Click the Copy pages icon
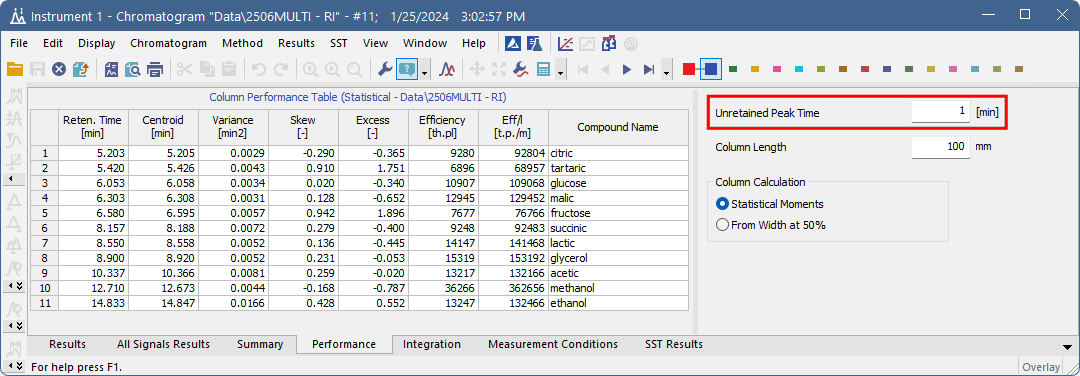This screenshot has width=1080, height=376. point(207,69)
